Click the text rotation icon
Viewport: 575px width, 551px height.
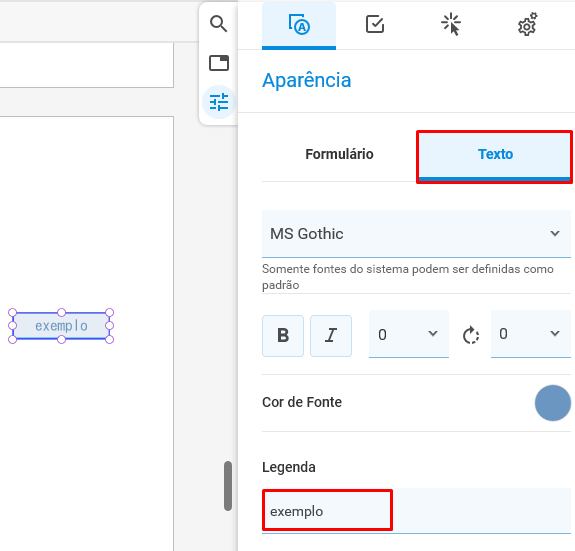[470, 335]
